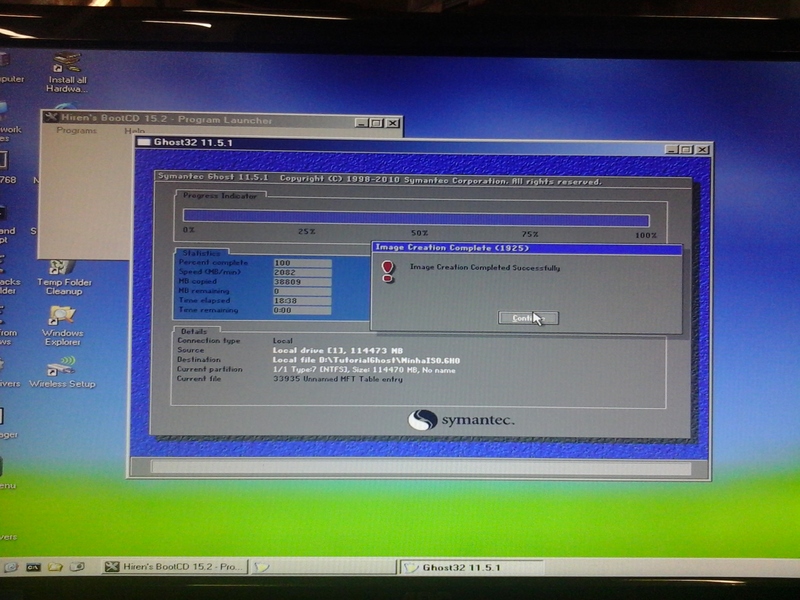Image resolution: width=800 pixels, height=600 pixels.
Task: Click the Time elapsed value field
Action: coord(301,300)
